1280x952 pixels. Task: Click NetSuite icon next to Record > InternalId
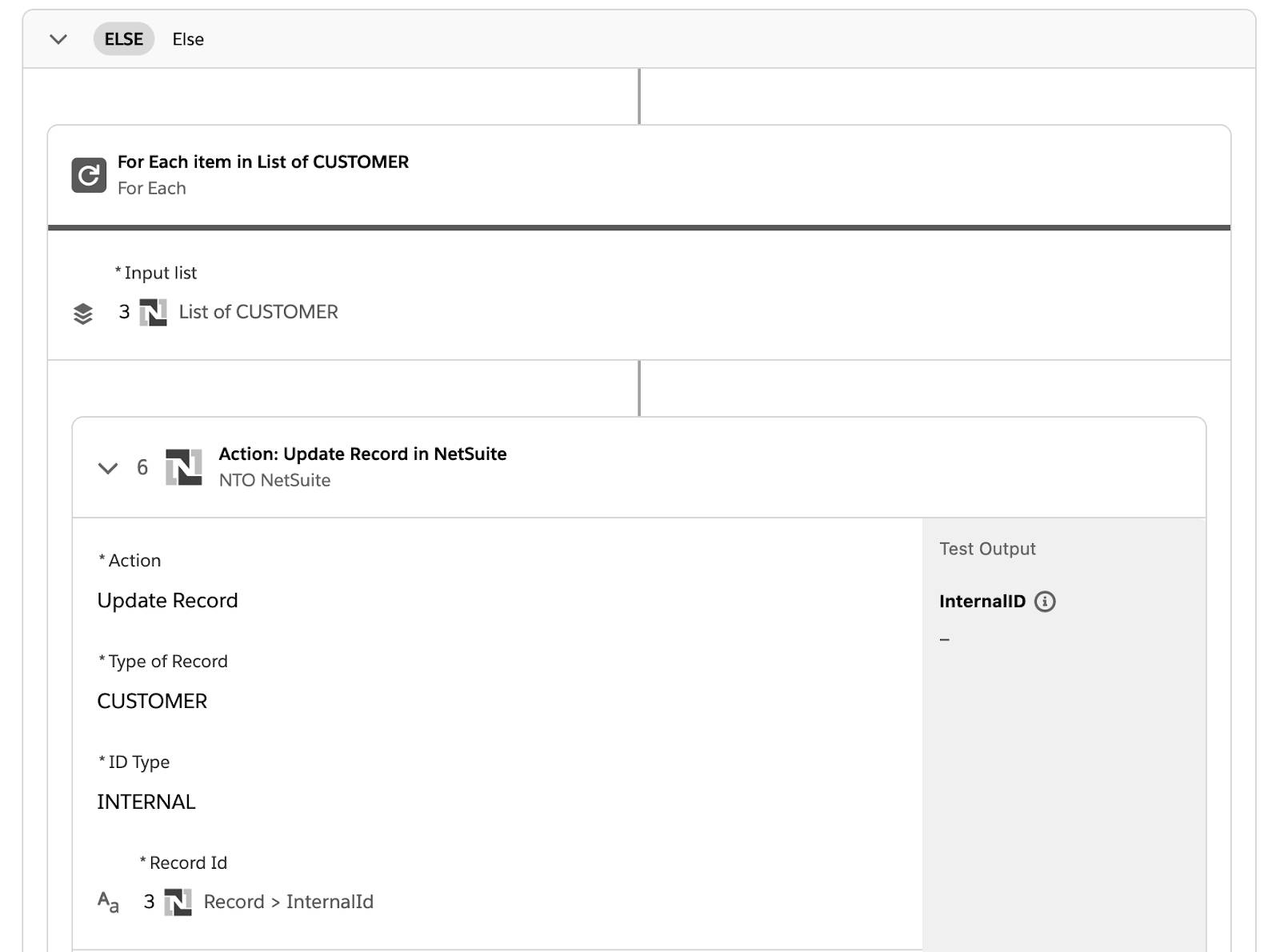178,902
